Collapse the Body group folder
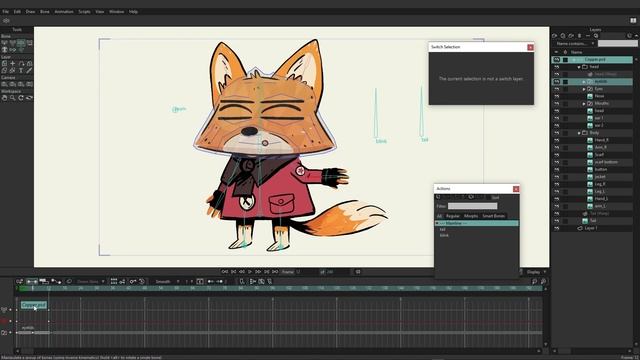 pyautogui.click(x=579, y=133)
